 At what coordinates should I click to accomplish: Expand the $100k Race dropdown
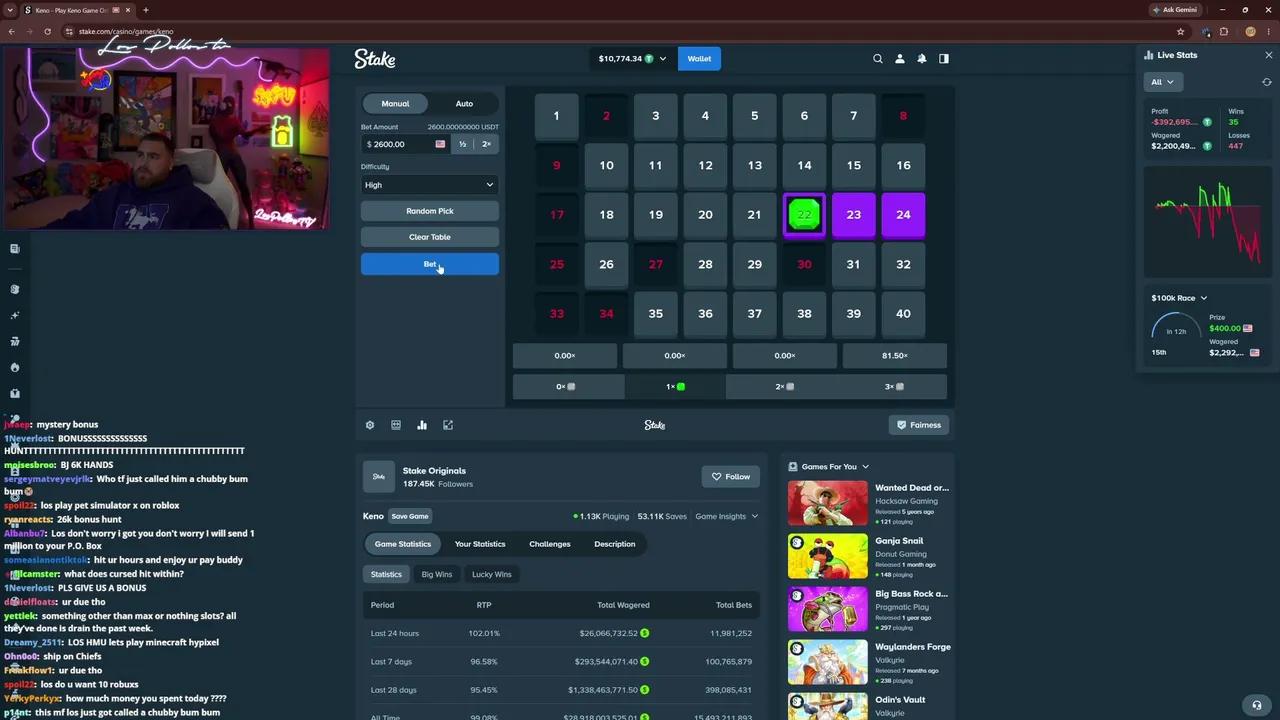pyautogui.click(x=1179, y=298)
